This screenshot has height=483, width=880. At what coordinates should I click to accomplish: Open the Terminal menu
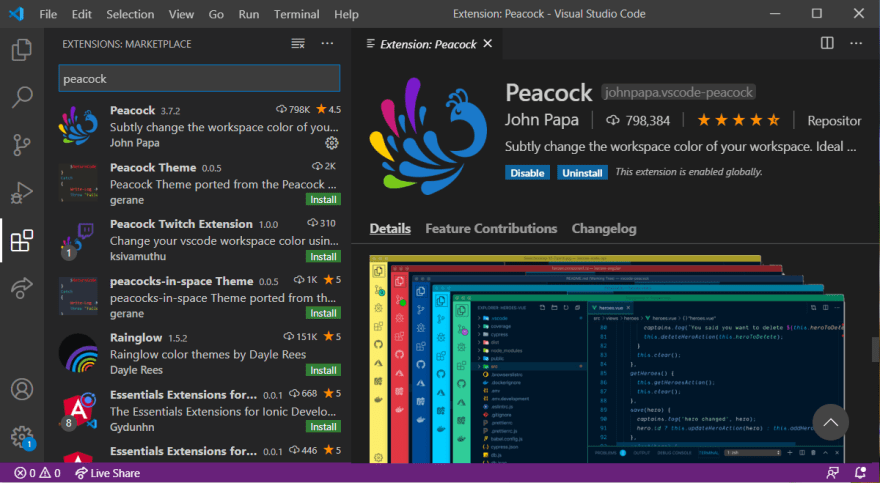[296, 15]
